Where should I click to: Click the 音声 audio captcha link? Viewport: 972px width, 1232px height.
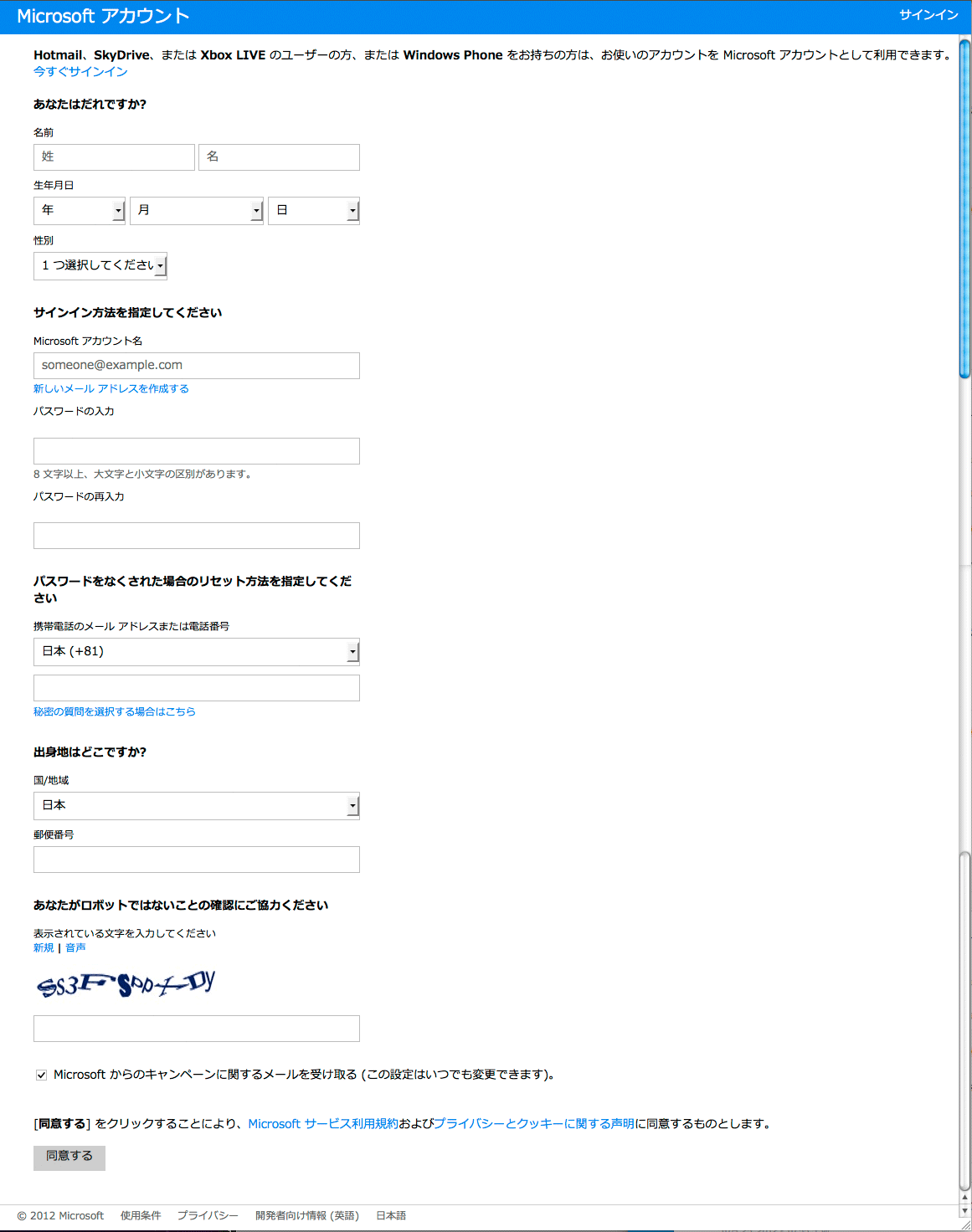coord(75,947)
